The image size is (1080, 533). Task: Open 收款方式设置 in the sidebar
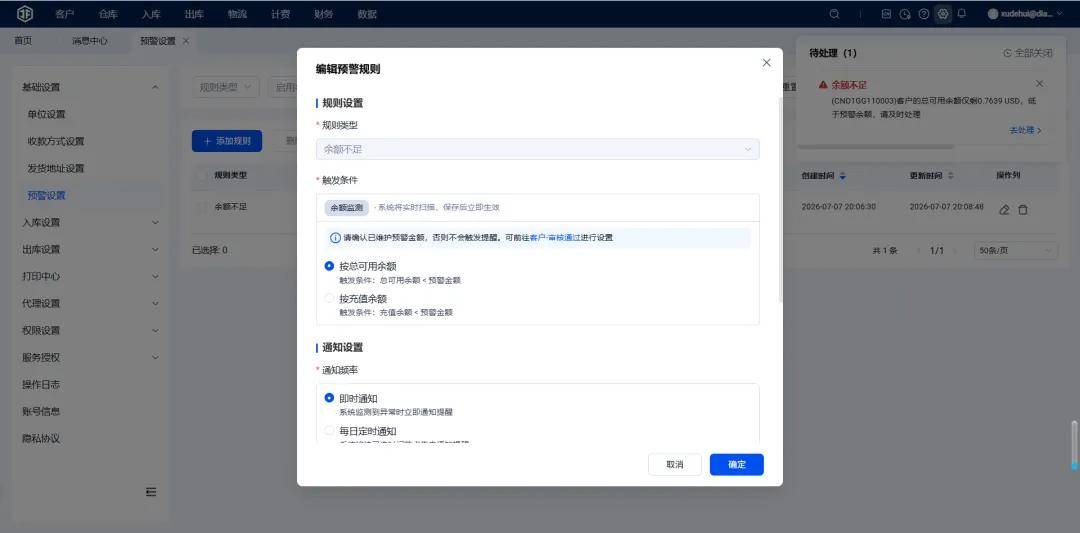pos(56,141)
